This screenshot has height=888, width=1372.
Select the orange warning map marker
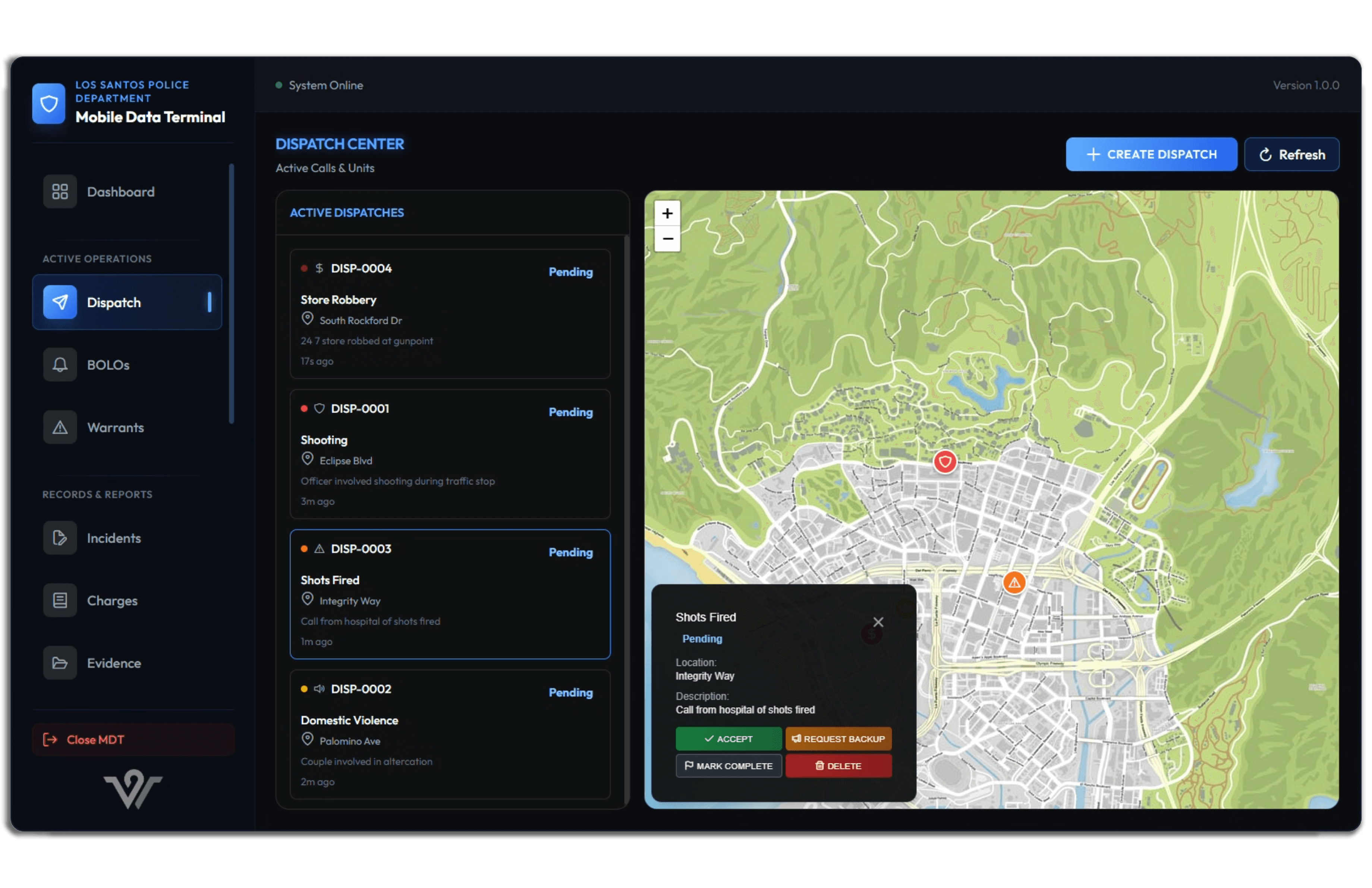[x=1014, y=583]
